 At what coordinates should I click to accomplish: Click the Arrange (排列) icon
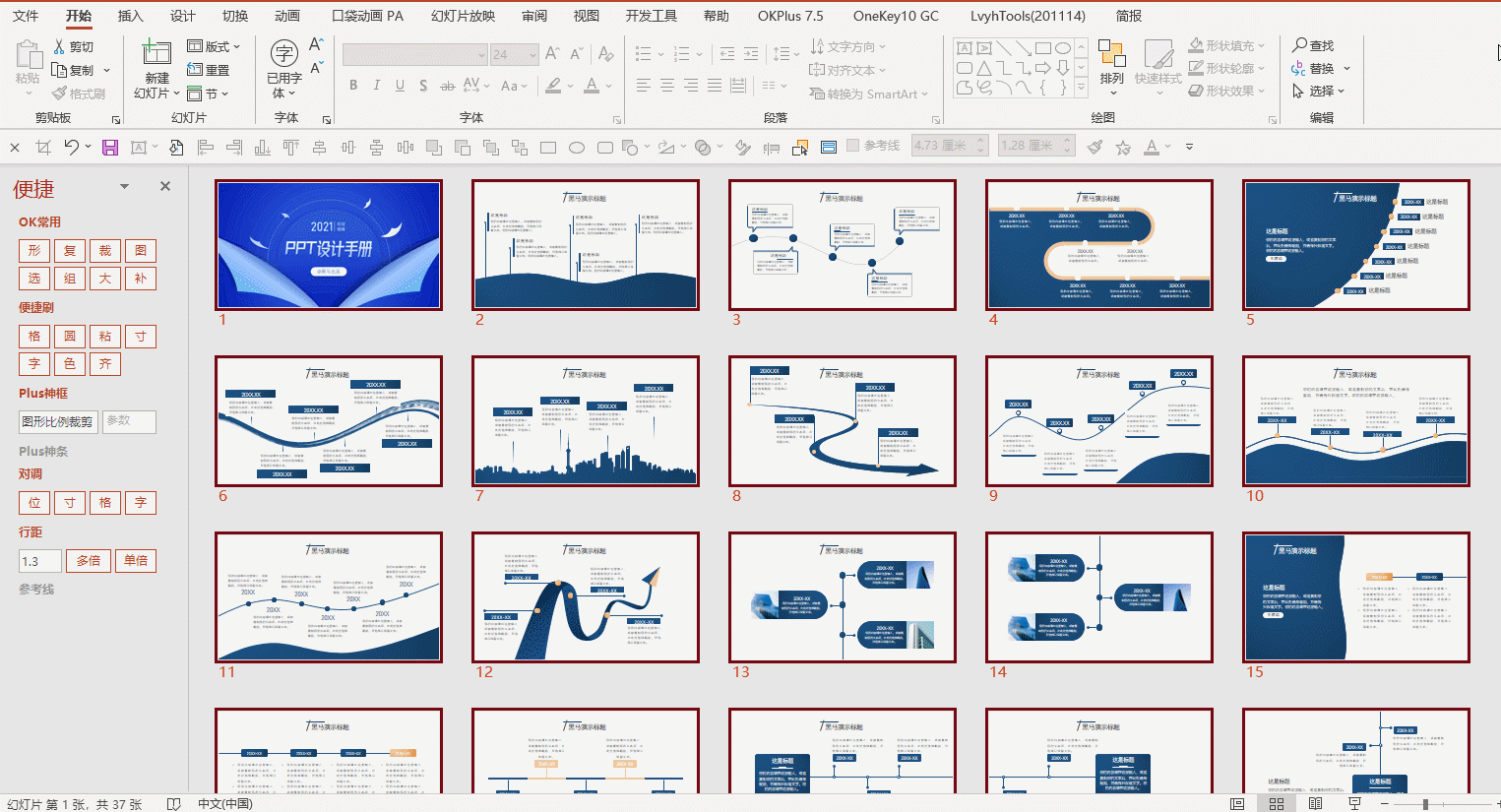1112,53
